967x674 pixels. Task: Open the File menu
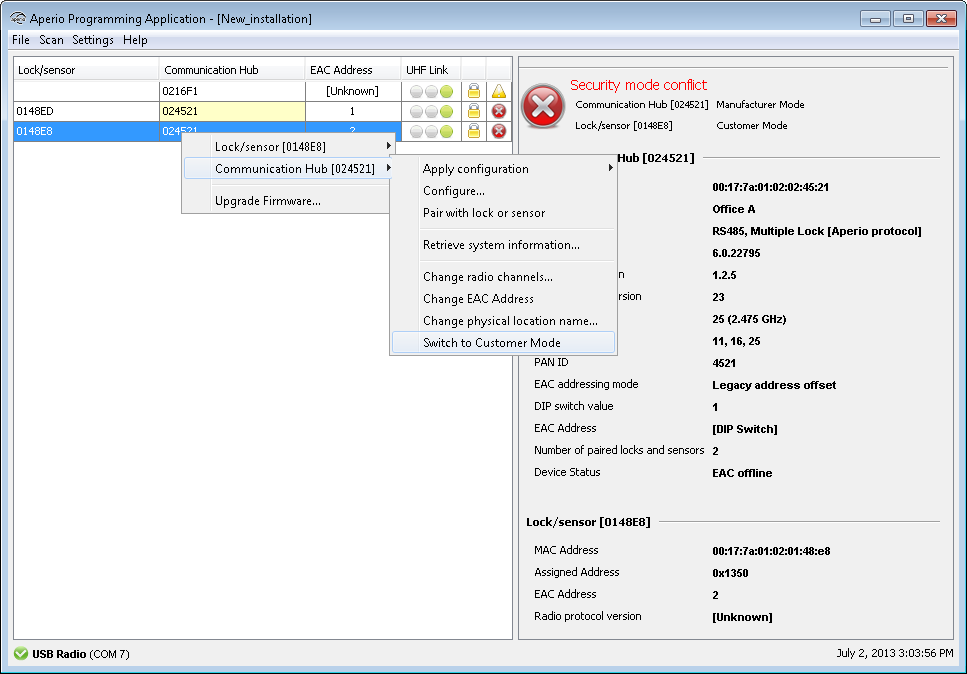[20, 40]
